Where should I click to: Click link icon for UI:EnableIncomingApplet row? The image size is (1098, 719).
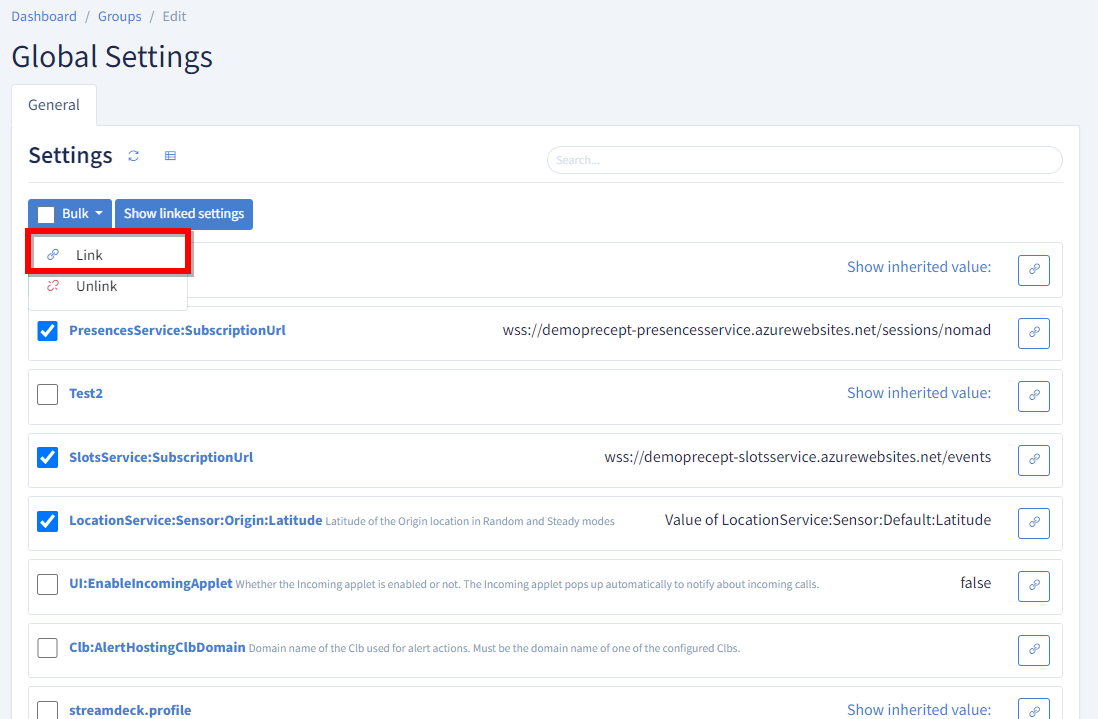[1033, 587]
